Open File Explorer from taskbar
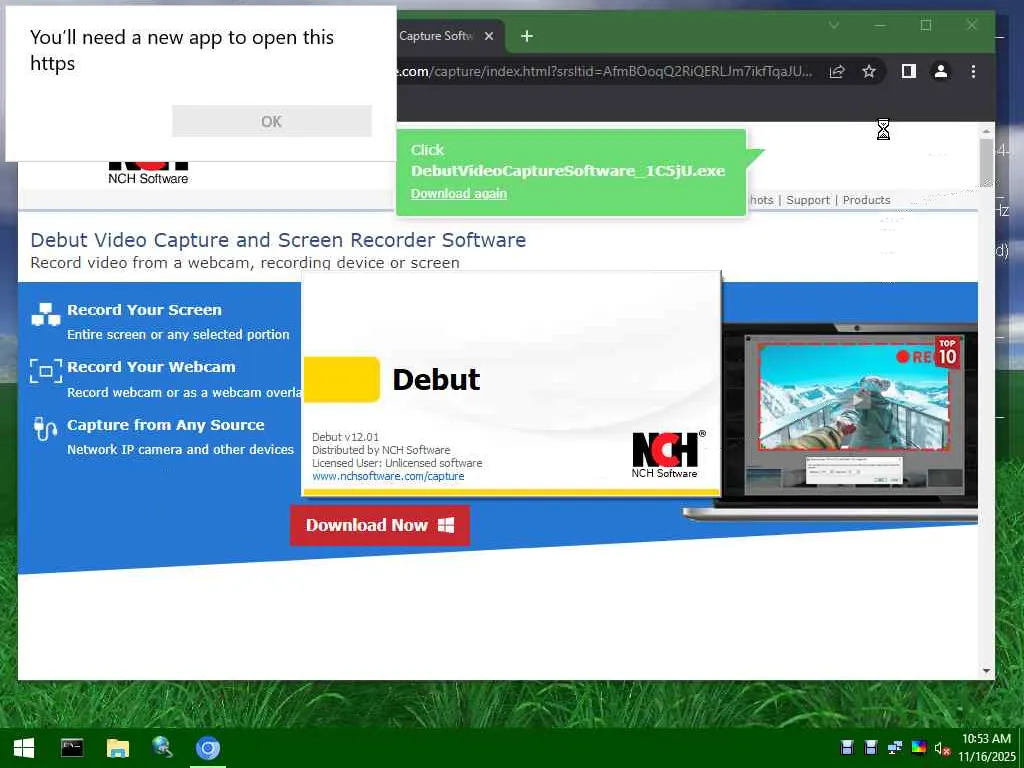 tap(118, 748)
